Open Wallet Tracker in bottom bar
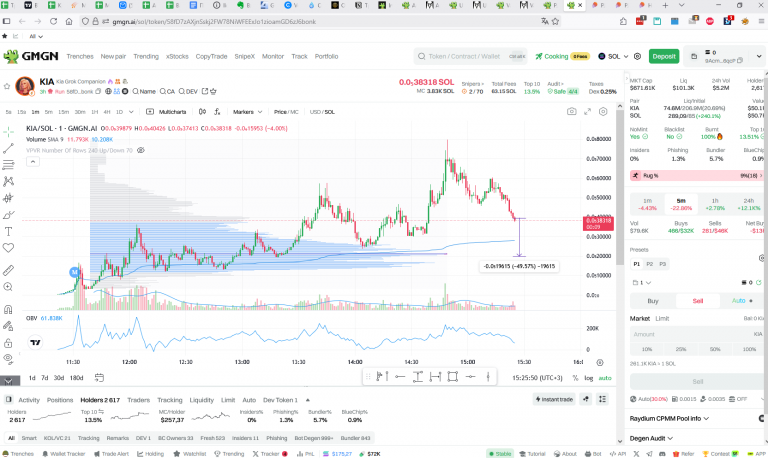 64,454
